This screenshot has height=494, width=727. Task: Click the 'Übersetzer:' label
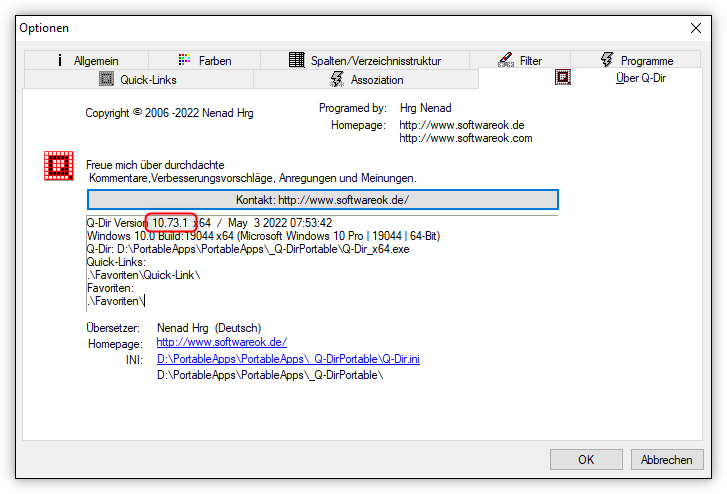113,328
